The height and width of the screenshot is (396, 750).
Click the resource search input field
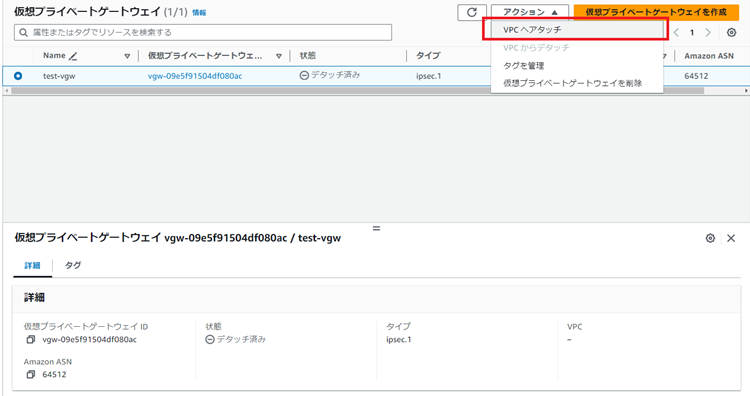tap(203, 33)
